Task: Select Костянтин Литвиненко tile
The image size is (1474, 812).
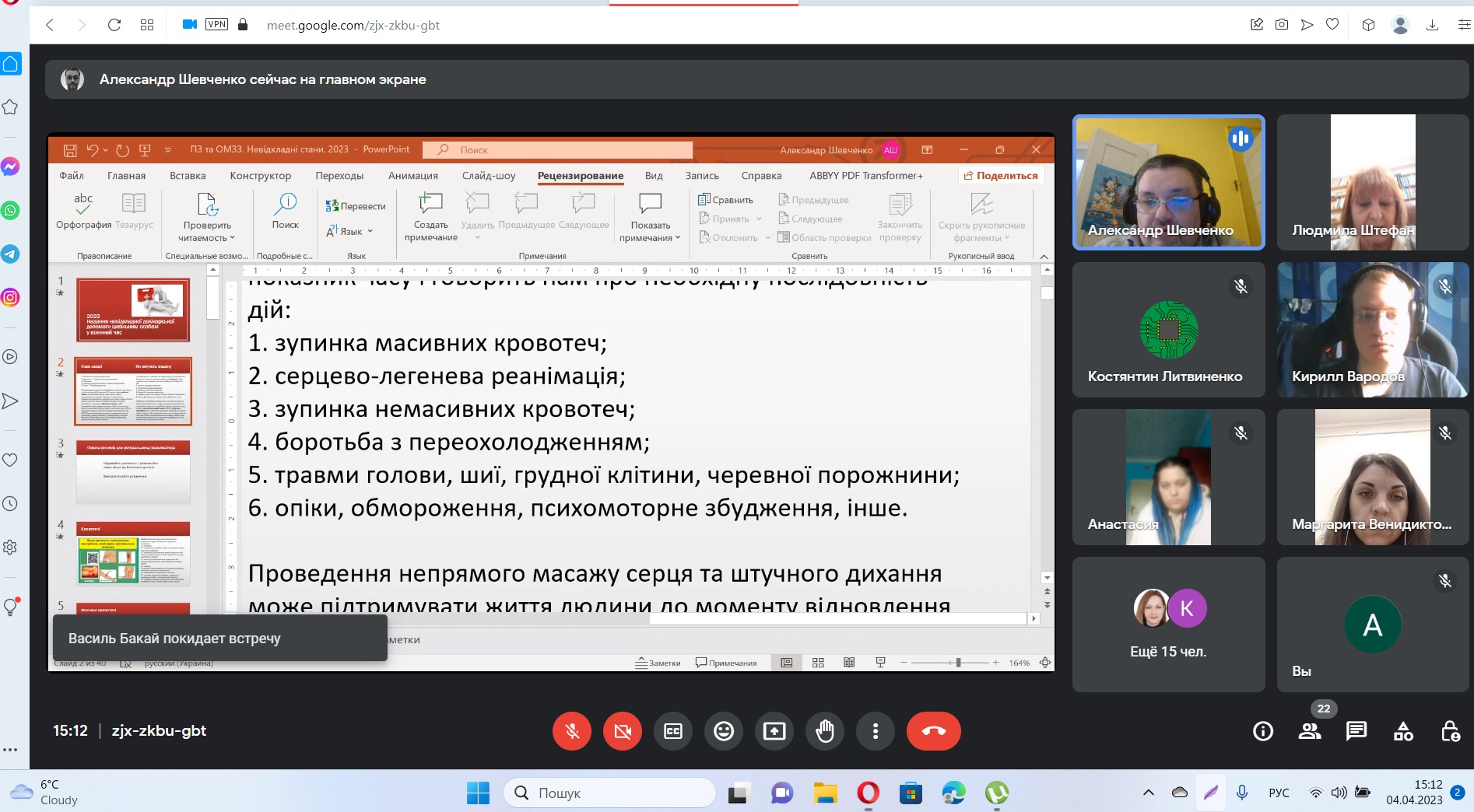Action: tap(1169, 330)
